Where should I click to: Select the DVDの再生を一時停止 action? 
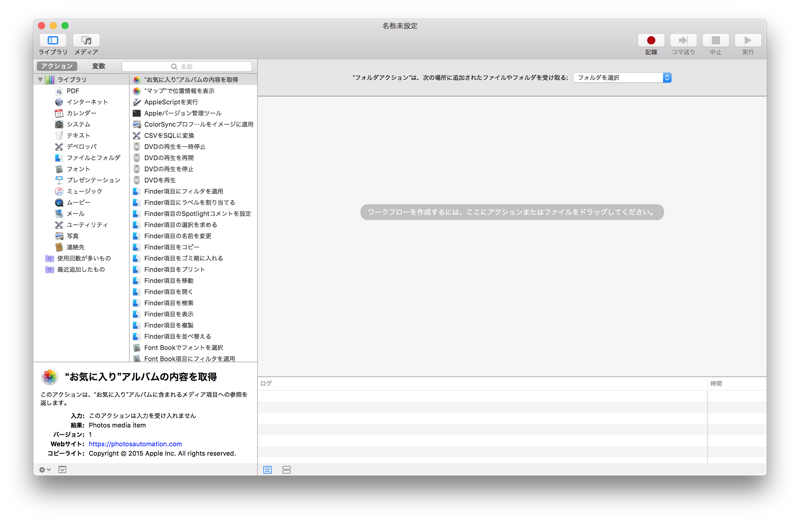click(x=193, y=147)
